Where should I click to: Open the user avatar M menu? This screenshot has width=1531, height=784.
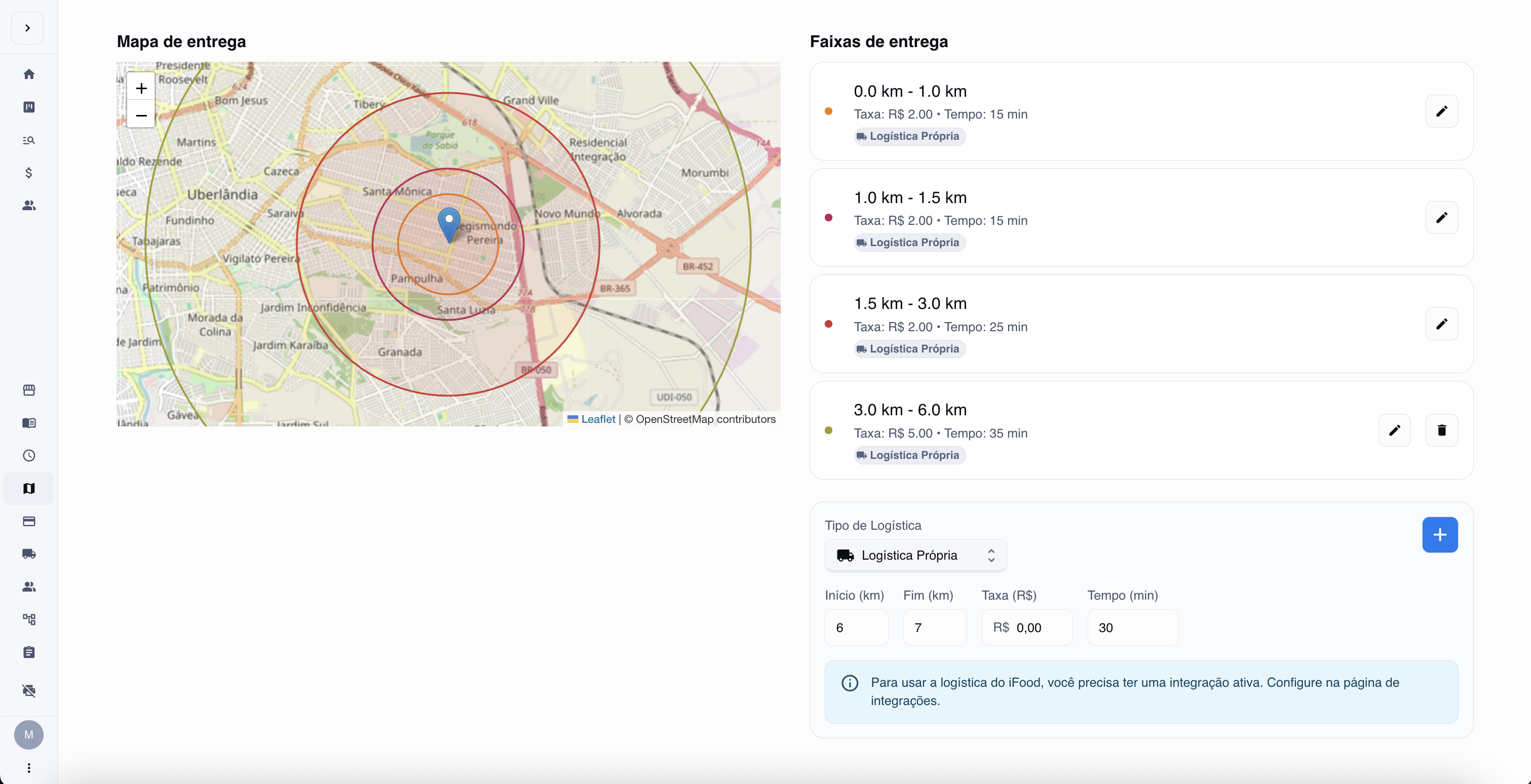click(x=28, y=735)
